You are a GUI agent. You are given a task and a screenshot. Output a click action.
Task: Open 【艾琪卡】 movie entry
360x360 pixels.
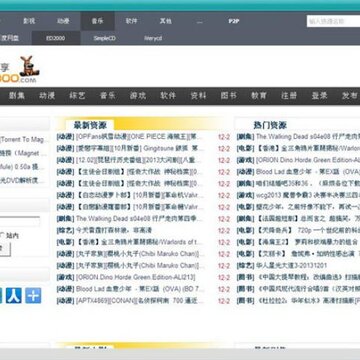[308, 254]
